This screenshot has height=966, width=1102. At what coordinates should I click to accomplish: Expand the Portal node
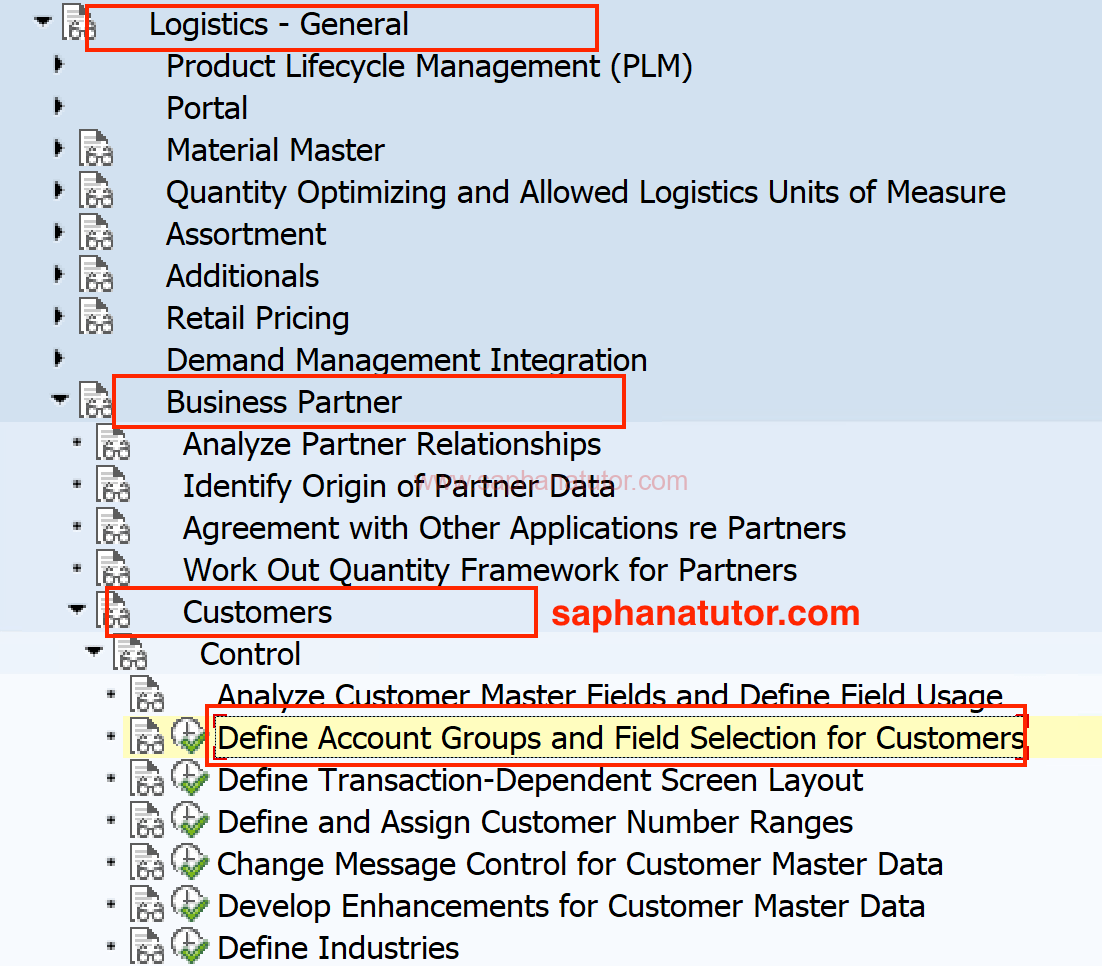click(x=59, y=107)
